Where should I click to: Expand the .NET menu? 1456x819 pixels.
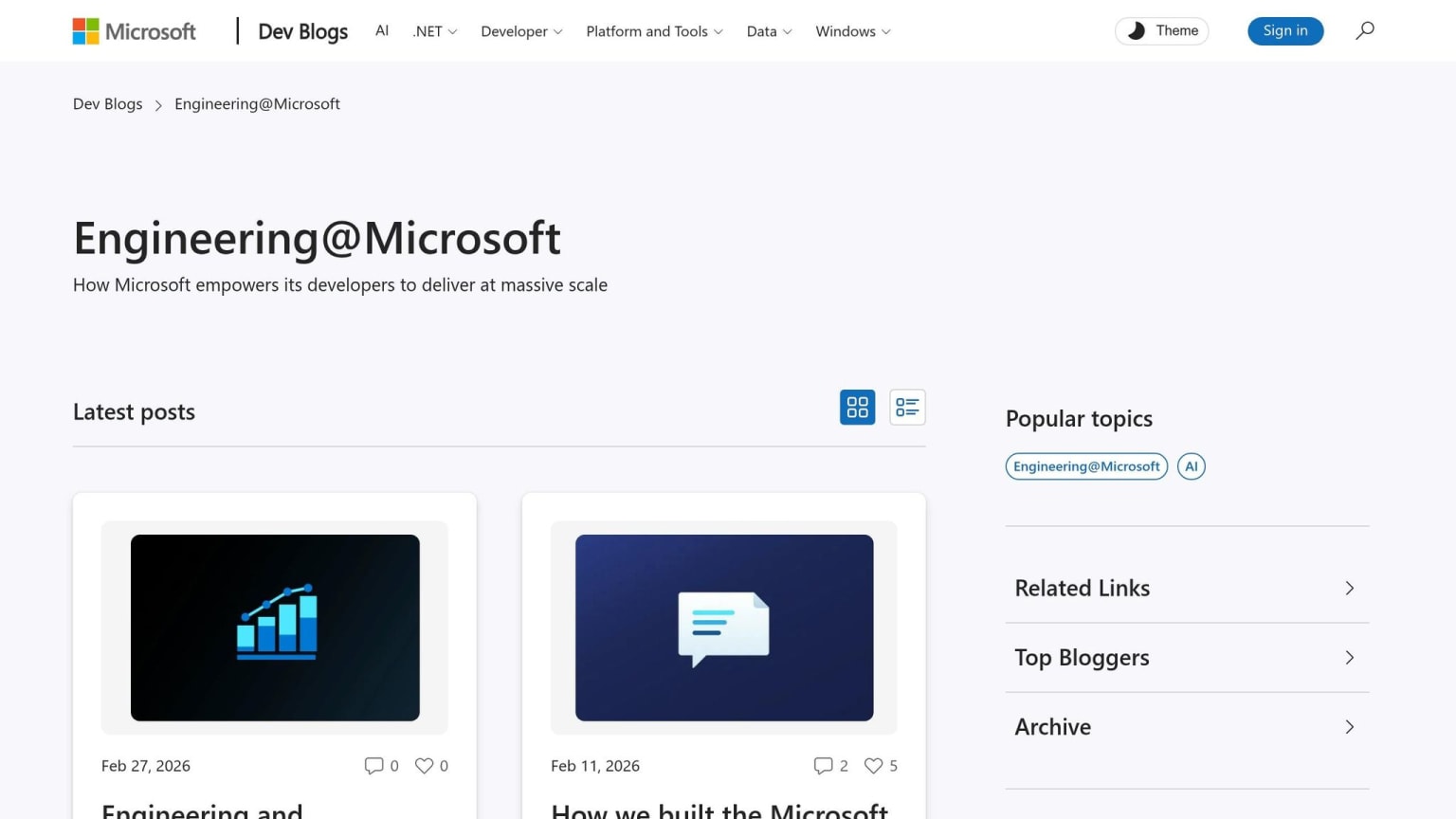tap(435, 31)
